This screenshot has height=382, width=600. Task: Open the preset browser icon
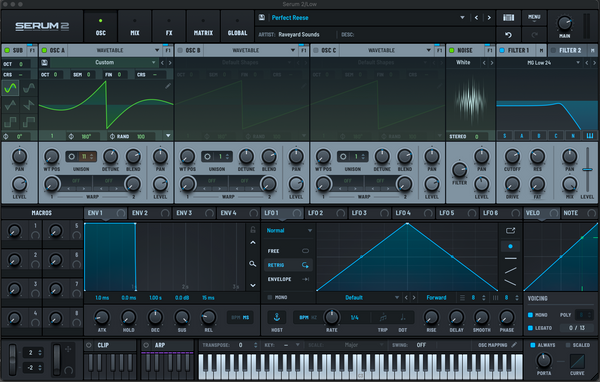tap(509, 18)
